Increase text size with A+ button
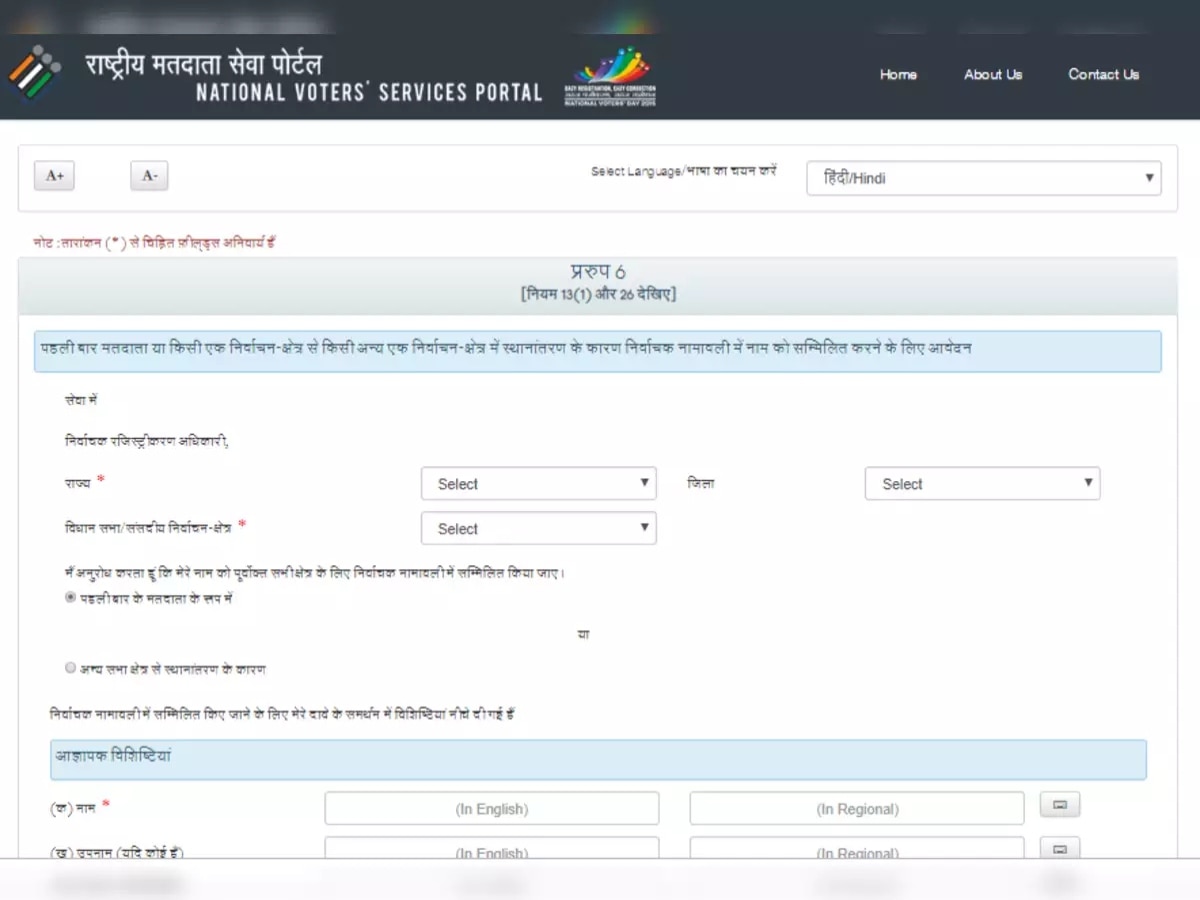The image size is (1200, 900). pos(53,175)
